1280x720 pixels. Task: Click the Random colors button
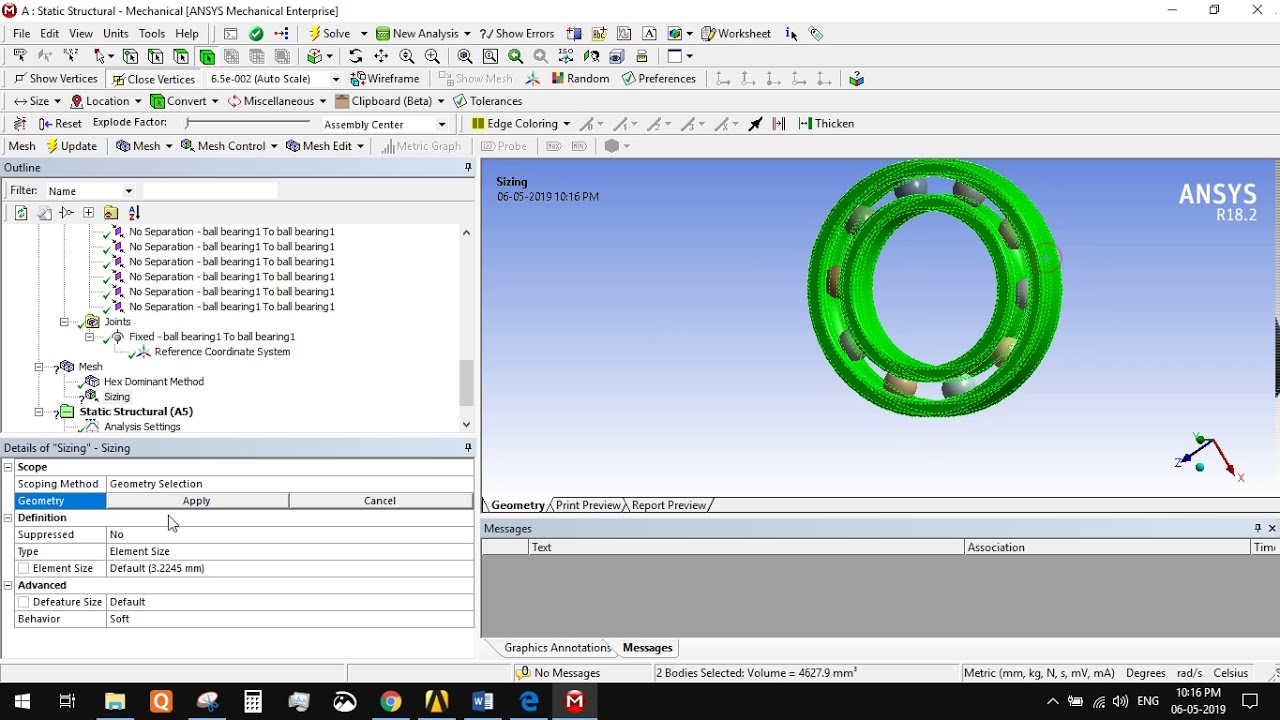(x=580, y=78)
